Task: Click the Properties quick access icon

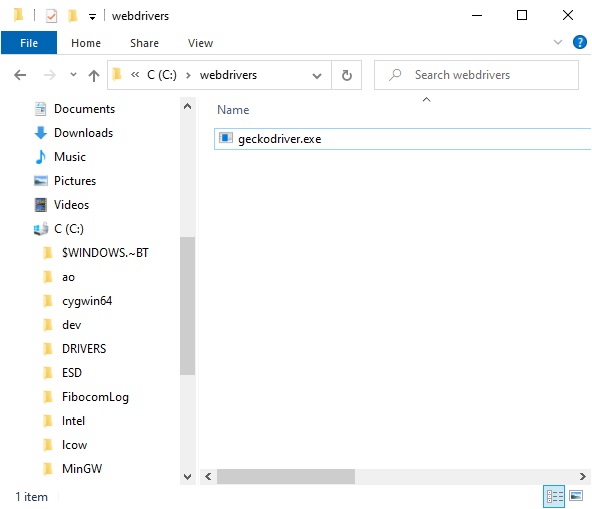Action: (x=51, y=16)
